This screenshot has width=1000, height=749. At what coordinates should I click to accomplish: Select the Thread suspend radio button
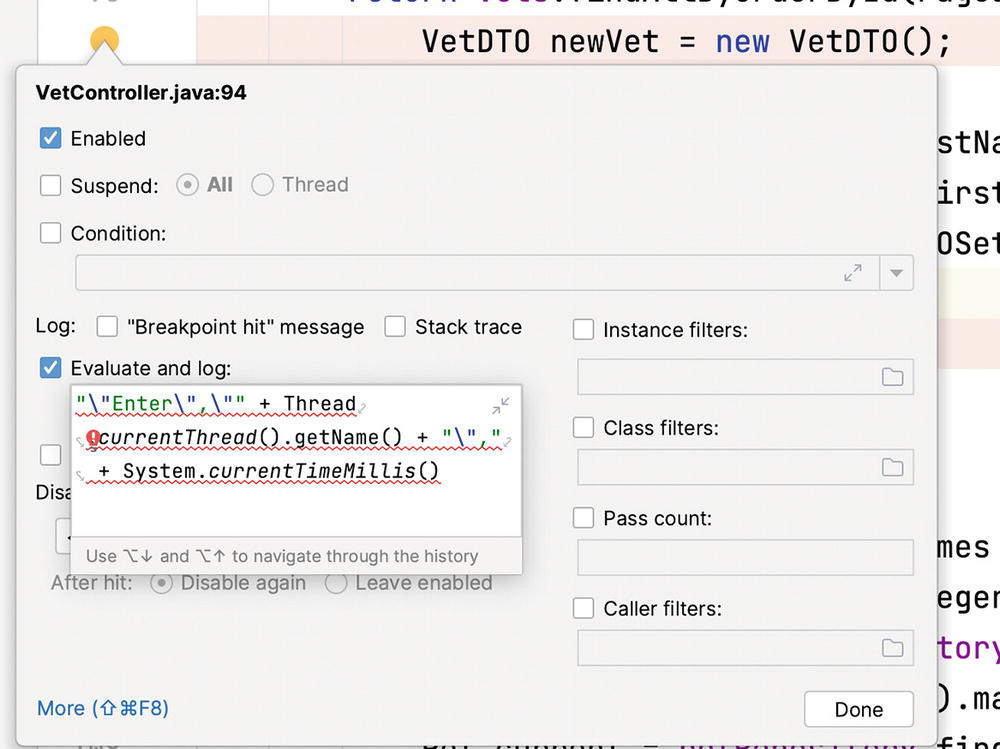[262, 185]
